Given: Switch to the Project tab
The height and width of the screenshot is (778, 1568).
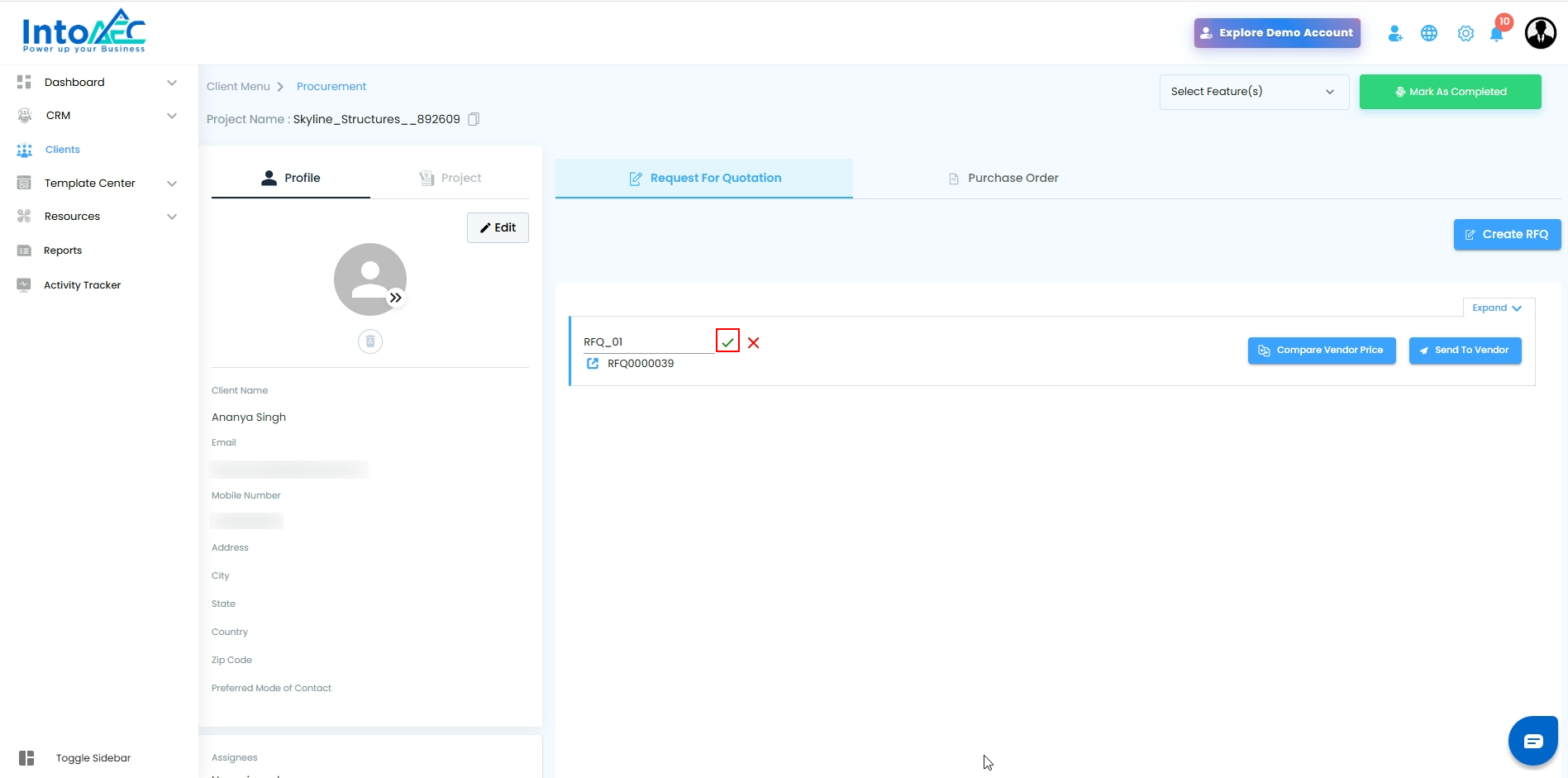Looking at the screenshot, I should (450, 178).
